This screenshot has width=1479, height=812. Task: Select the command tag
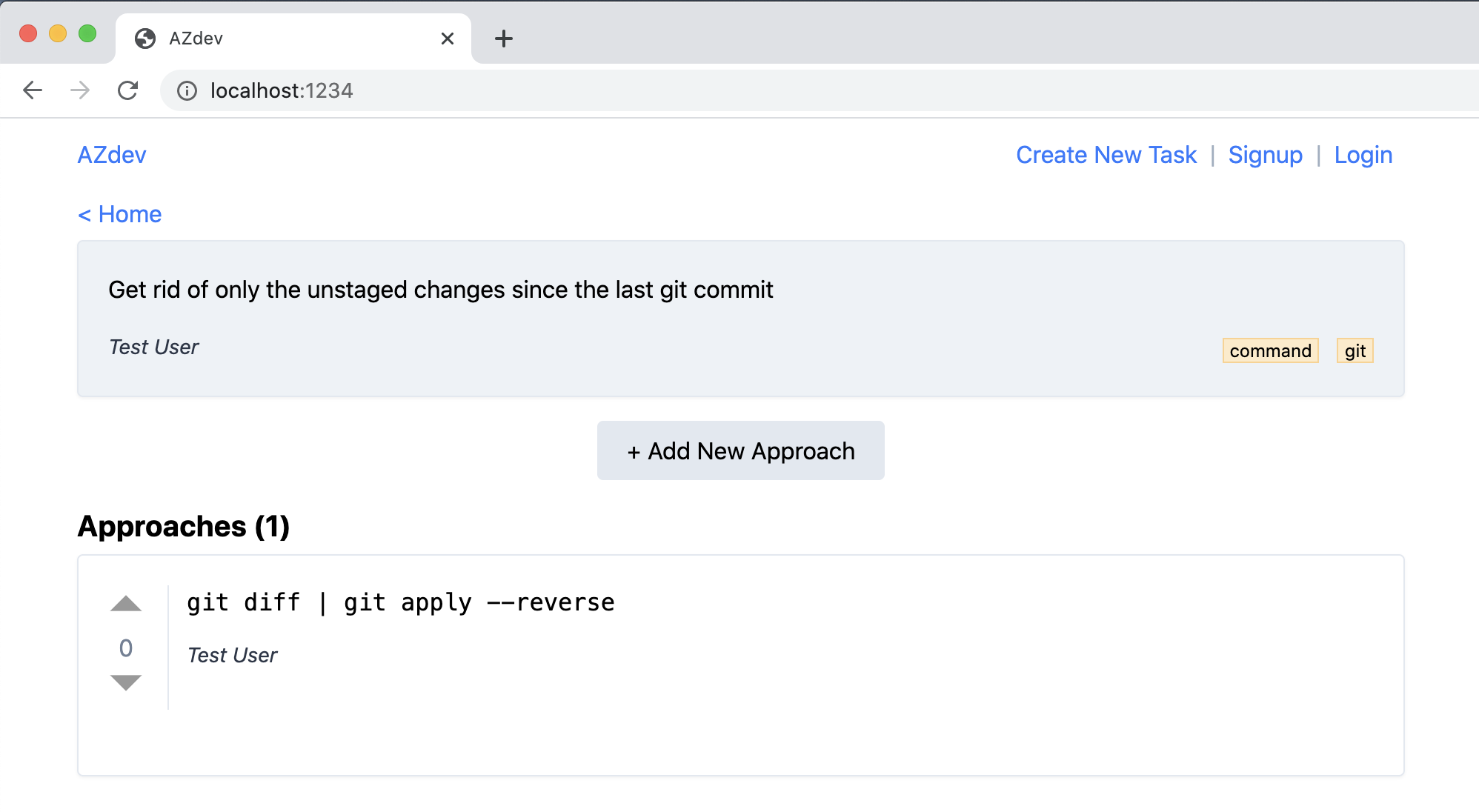click(x=1271, y=350)
